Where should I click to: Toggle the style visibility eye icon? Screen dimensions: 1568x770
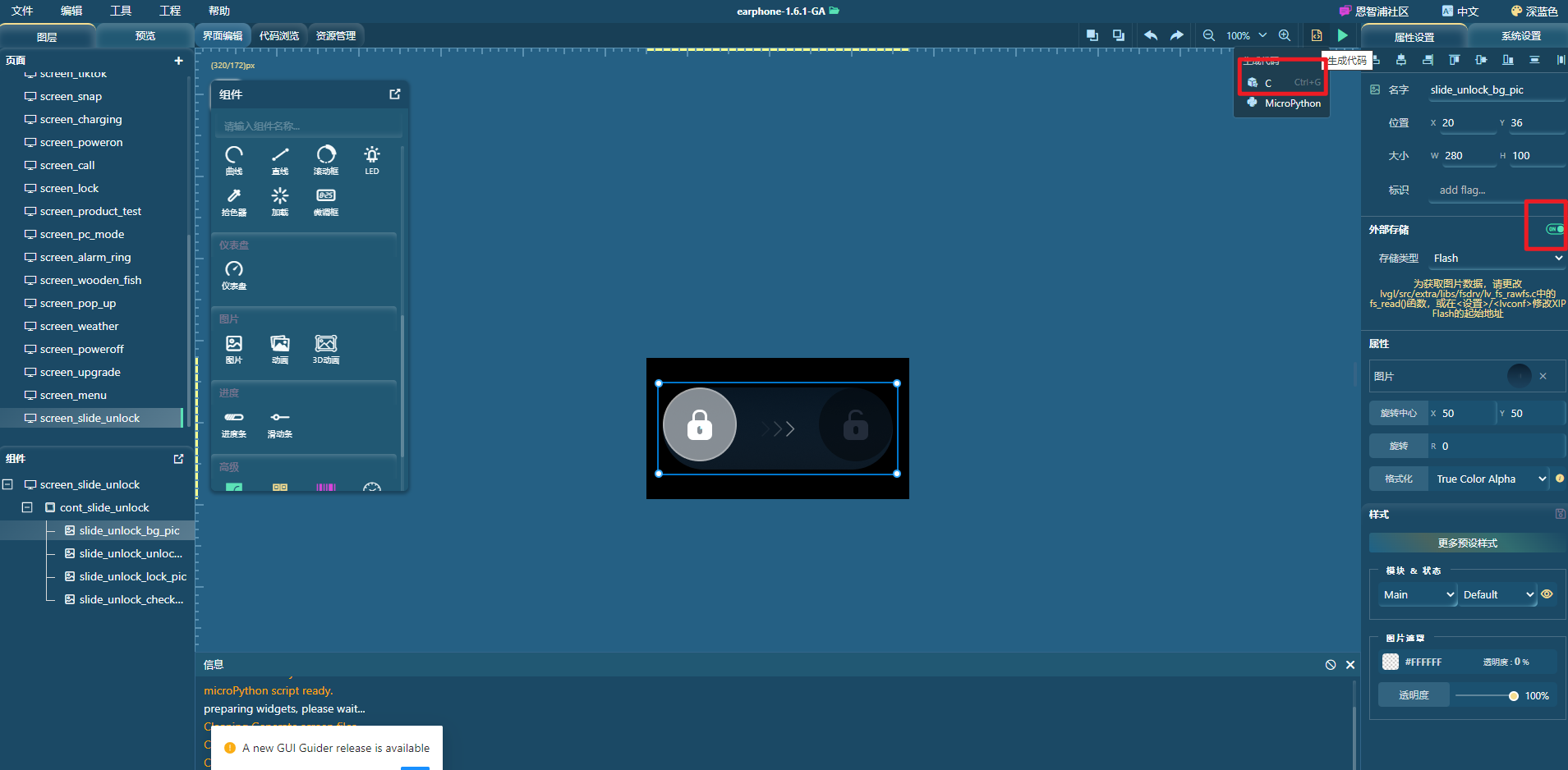(x=1547, y=594)
